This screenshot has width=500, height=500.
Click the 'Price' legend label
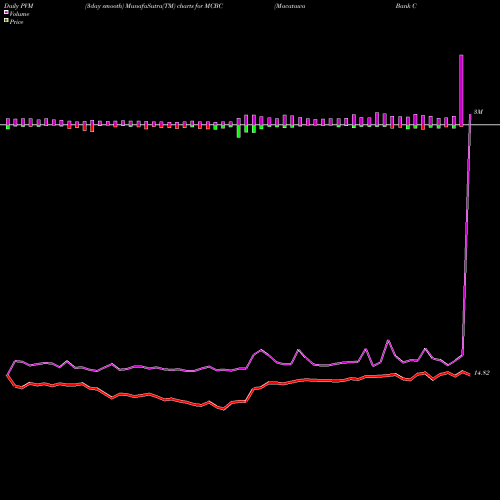[16, 22]
